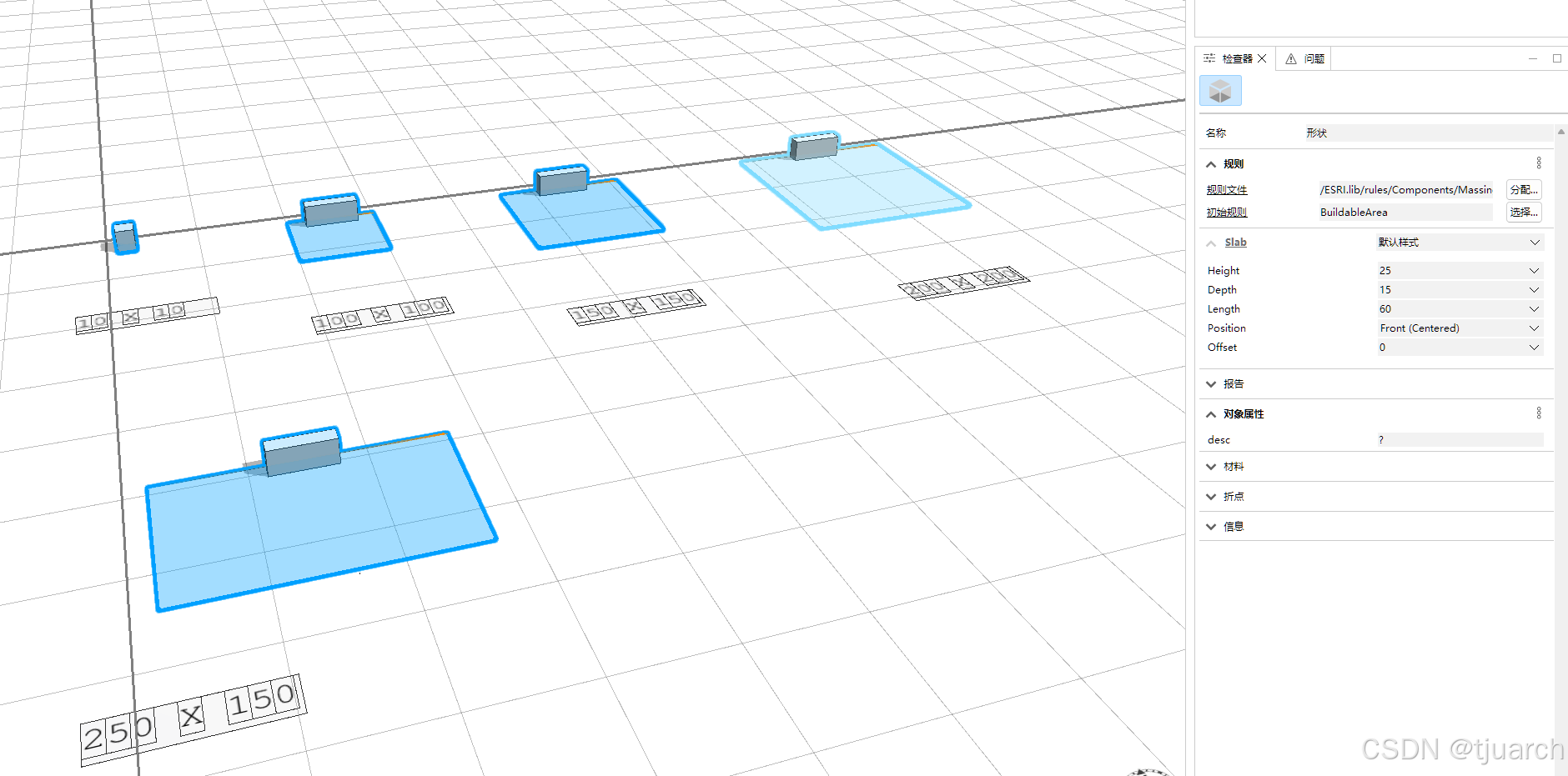The width and height of the screenshot is (1568, 776).
Task: Click the warning triangle icon on 问题 tab
Action: (1289, 58)
